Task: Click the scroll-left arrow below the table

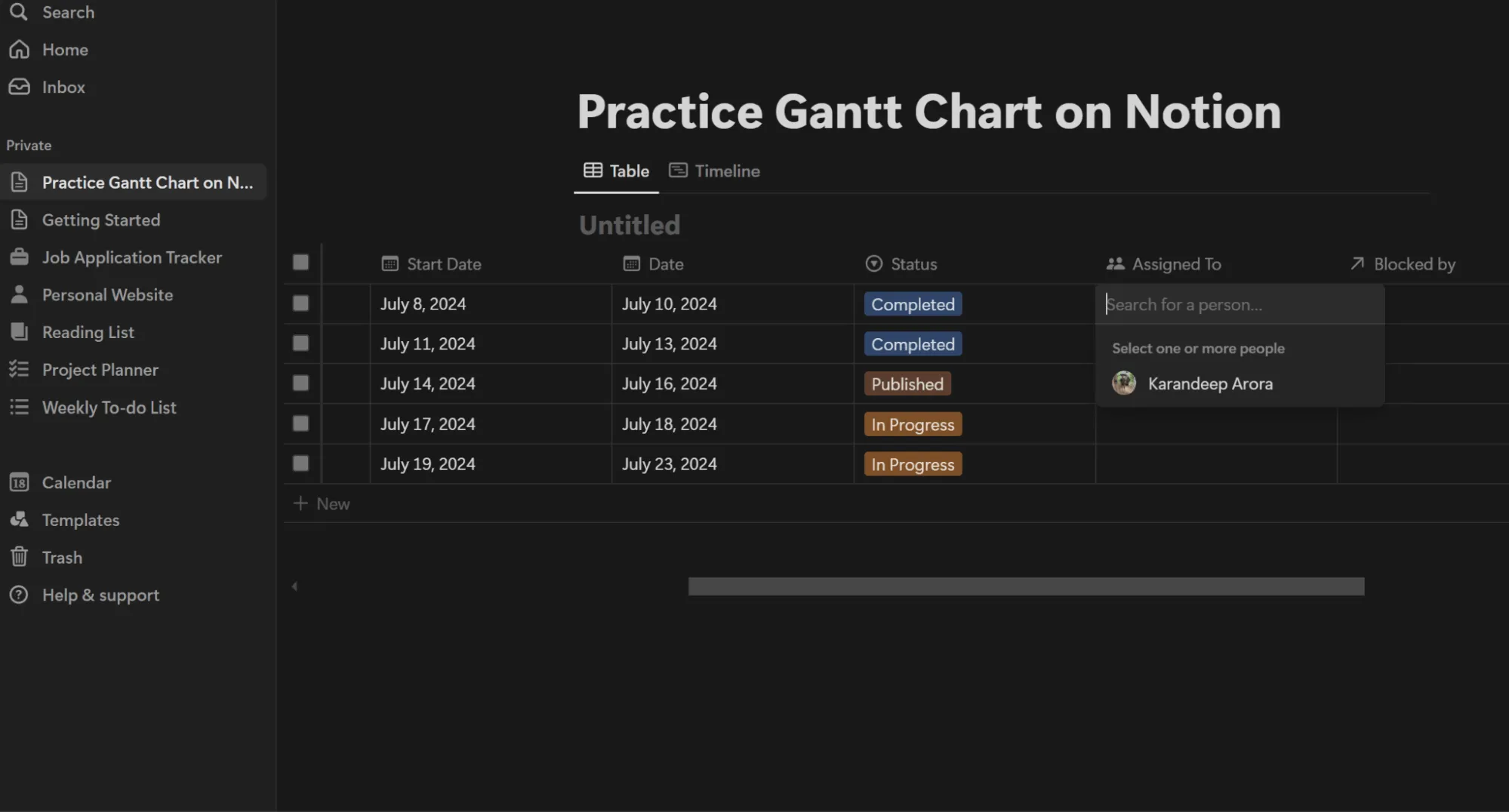Action: pos(294,586)
